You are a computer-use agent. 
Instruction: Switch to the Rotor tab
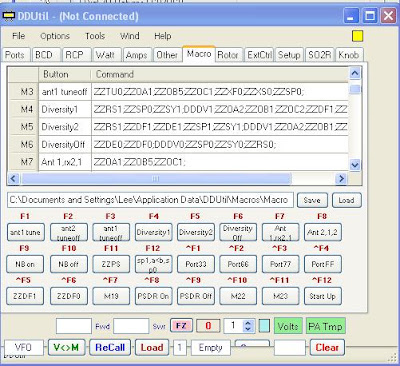pyautogui.click(x=228, y=55)
